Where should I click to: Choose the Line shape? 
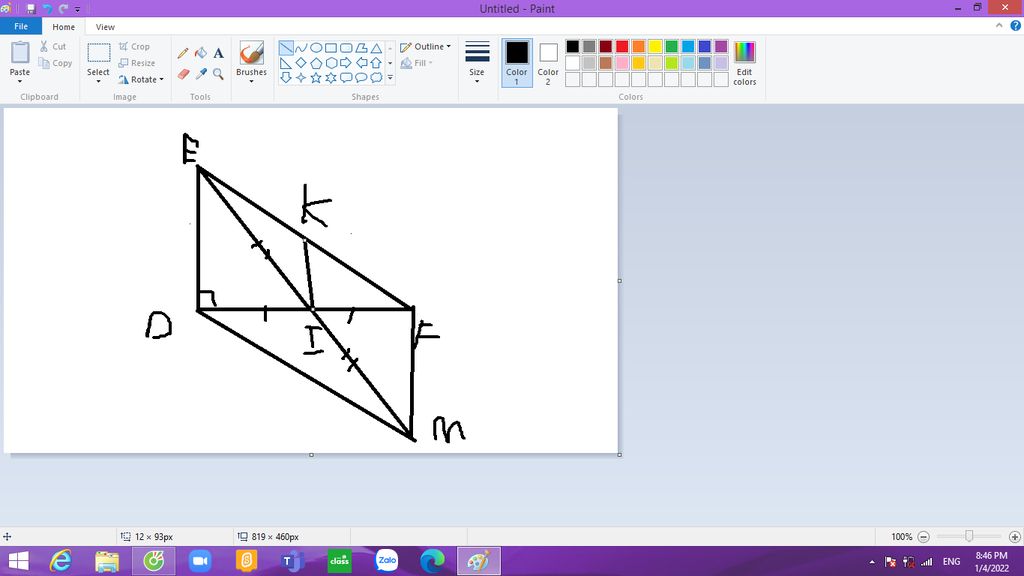coord(286,48)
